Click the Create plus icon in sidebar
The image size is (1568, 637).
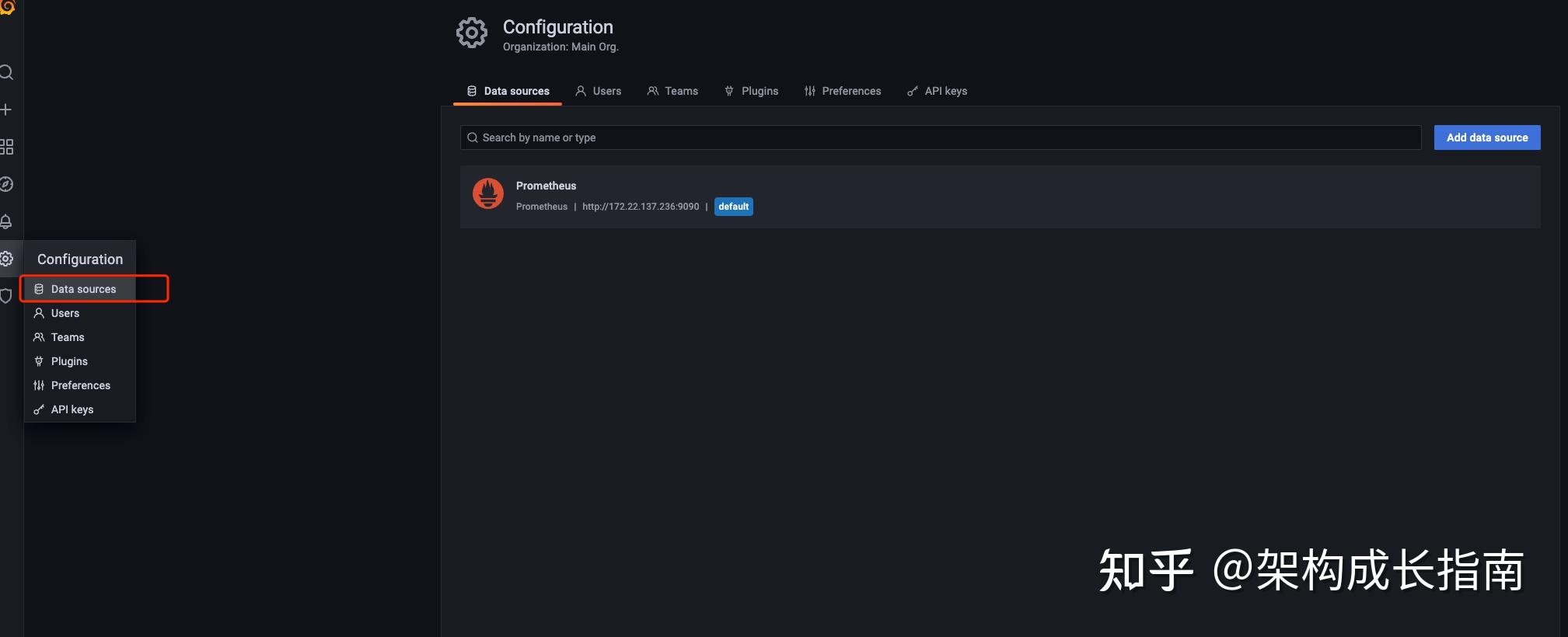pos(6,110)
